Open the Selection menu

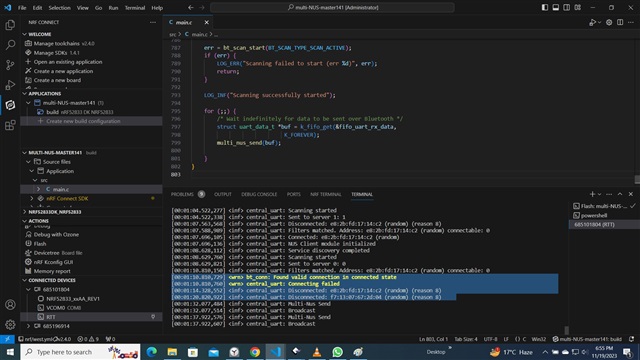[60, 7]
